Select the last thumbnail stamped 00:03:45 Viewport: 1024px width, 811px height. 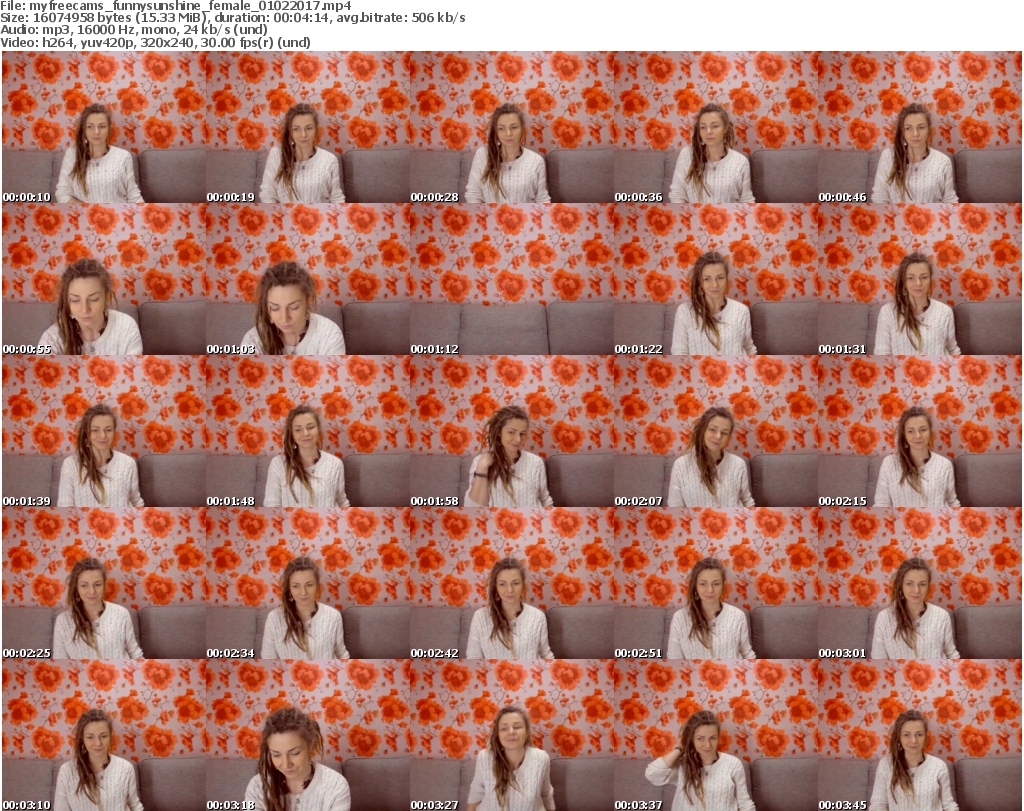pos(920,735)
